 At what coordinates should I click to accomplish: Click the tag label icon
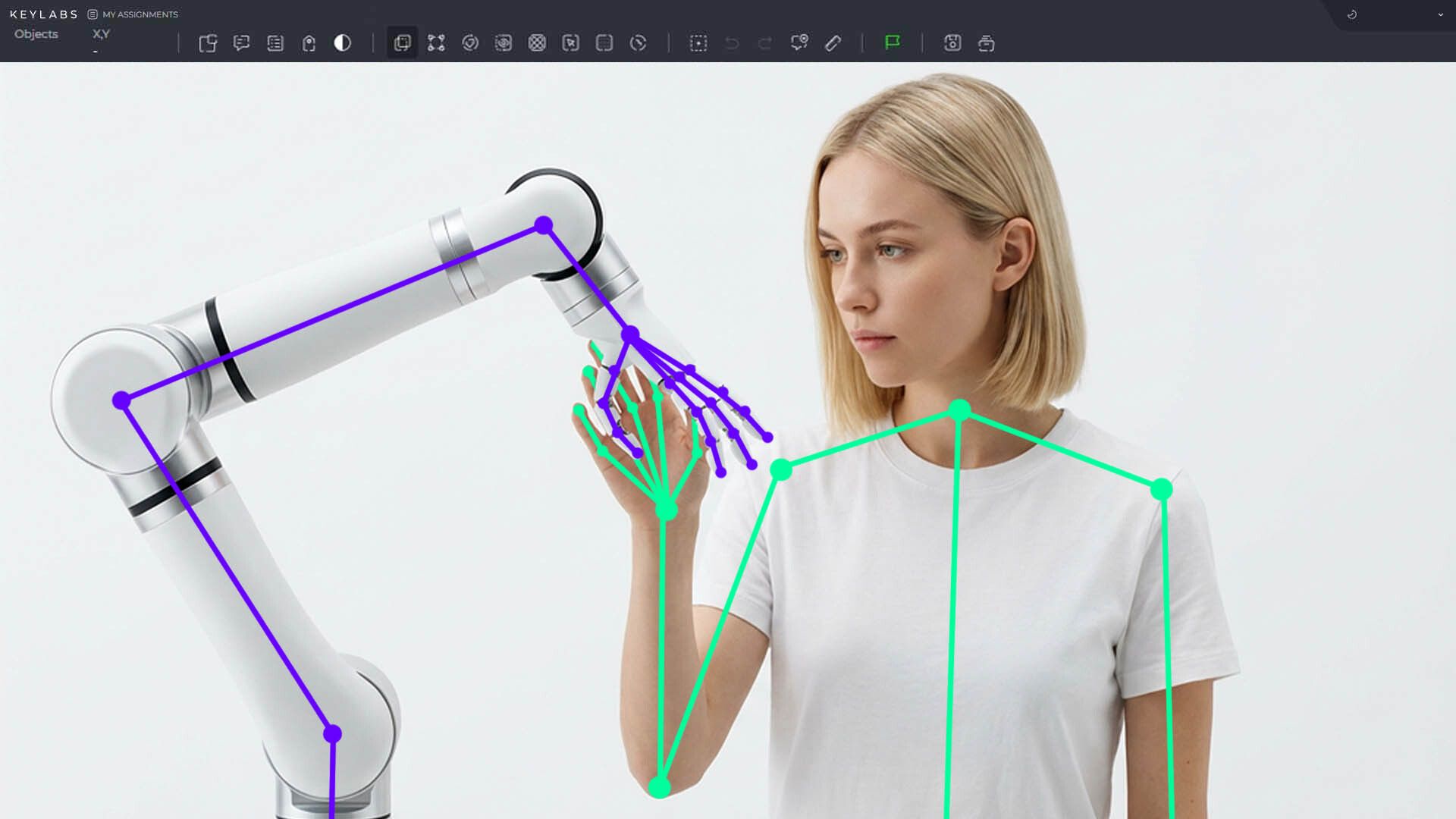coord(309,43)
